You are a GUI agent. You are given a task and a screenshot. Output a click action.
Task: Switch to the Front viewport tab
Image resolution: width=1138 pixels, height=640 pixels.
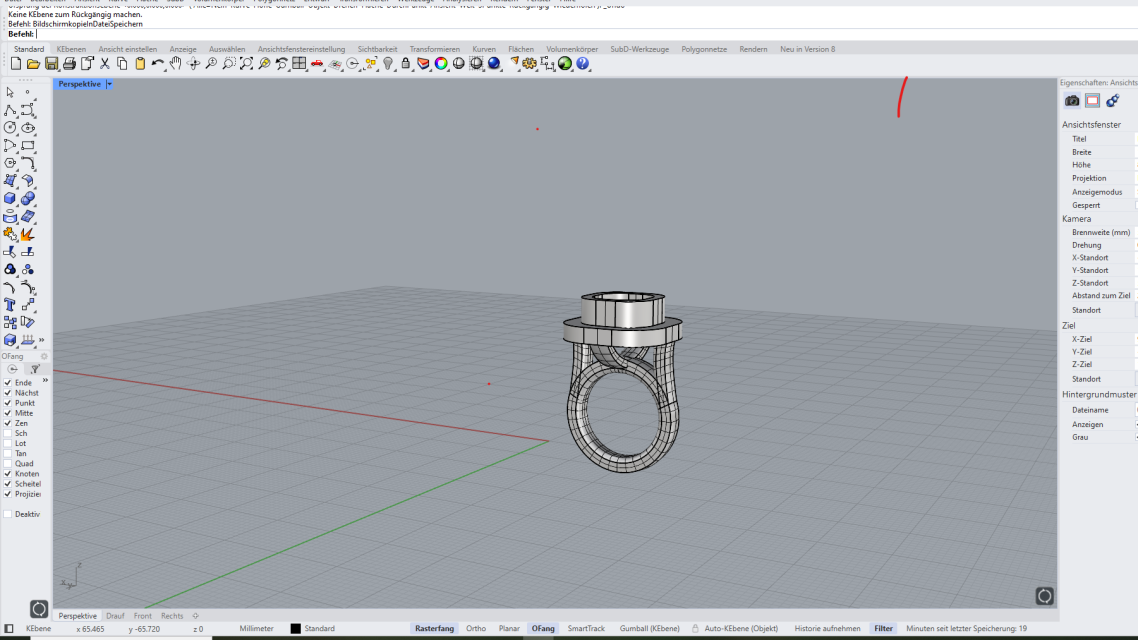point(143,616)
